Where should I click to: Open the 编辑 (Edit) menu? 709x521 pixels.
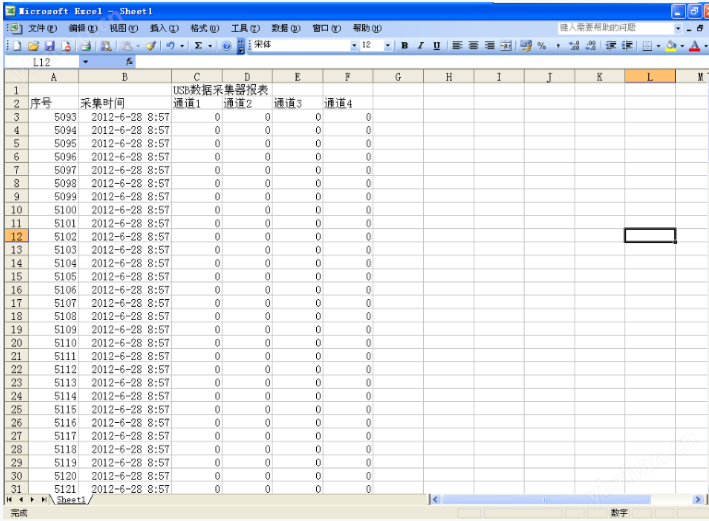click(83, 28)
